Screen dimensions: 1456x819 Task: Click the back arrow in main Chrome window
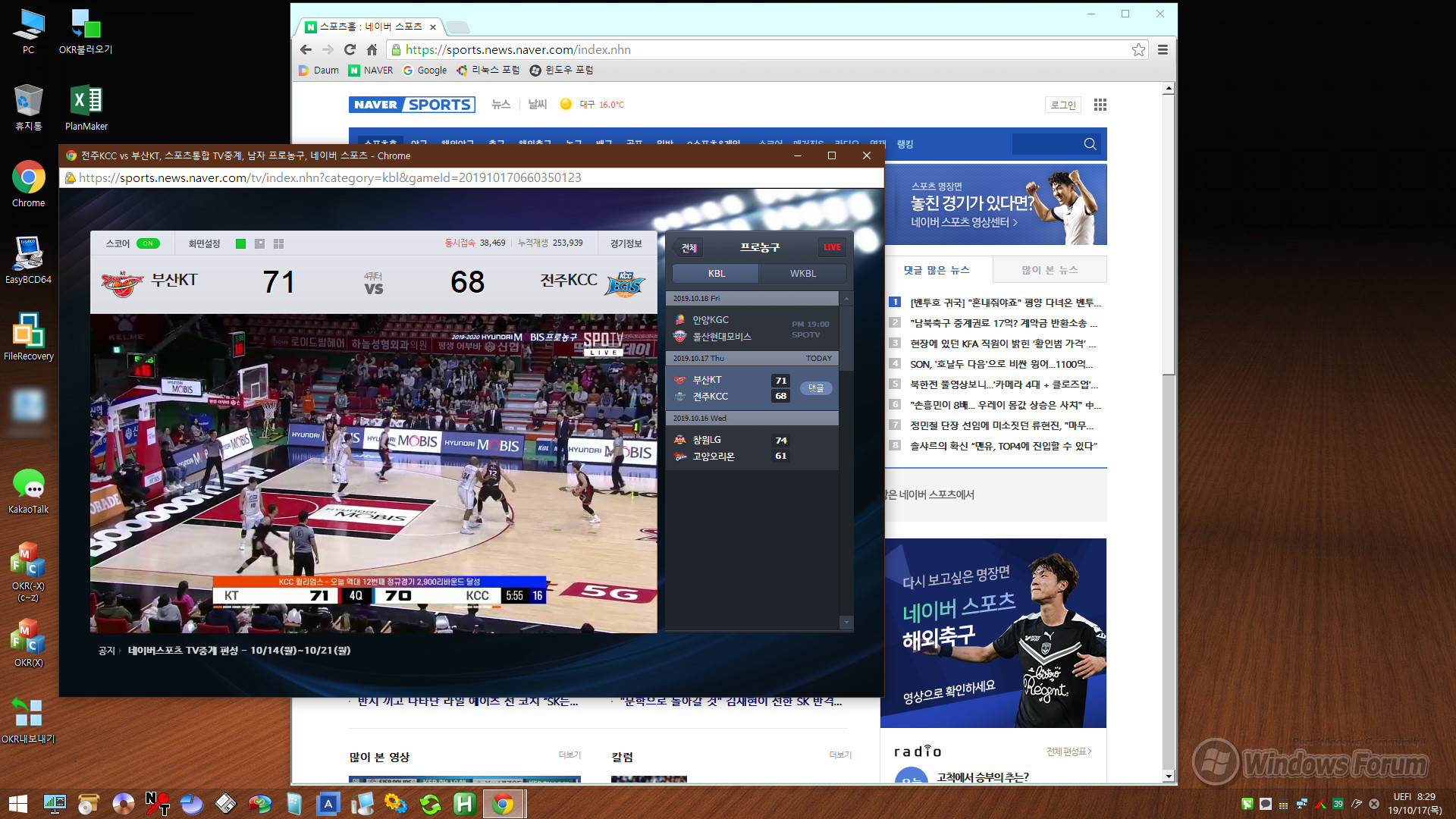pyautogui.click(x=306, y=49)
